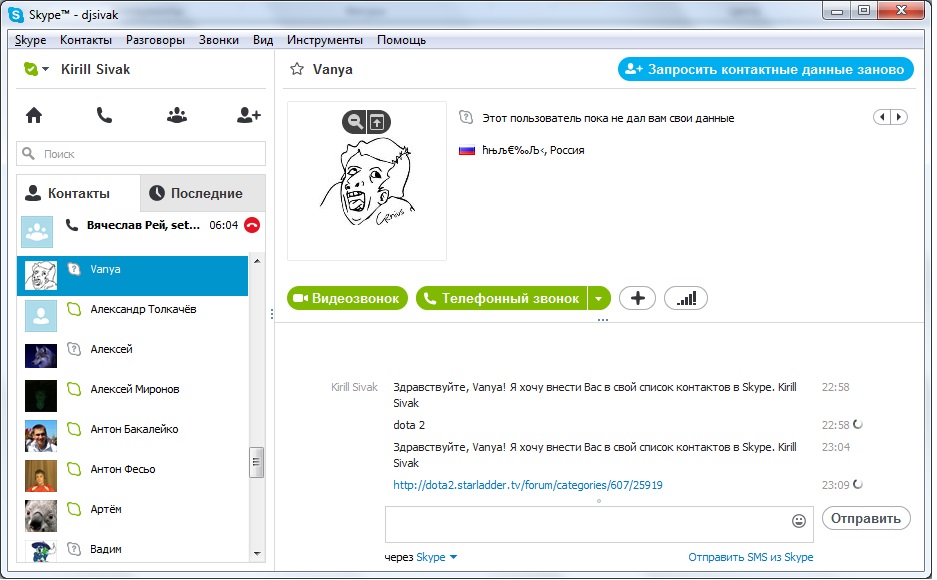Viewport: 937px width, 580px height.
Task: Click 'Отправить SMS из Skype' link
Action: coord(751,557)
